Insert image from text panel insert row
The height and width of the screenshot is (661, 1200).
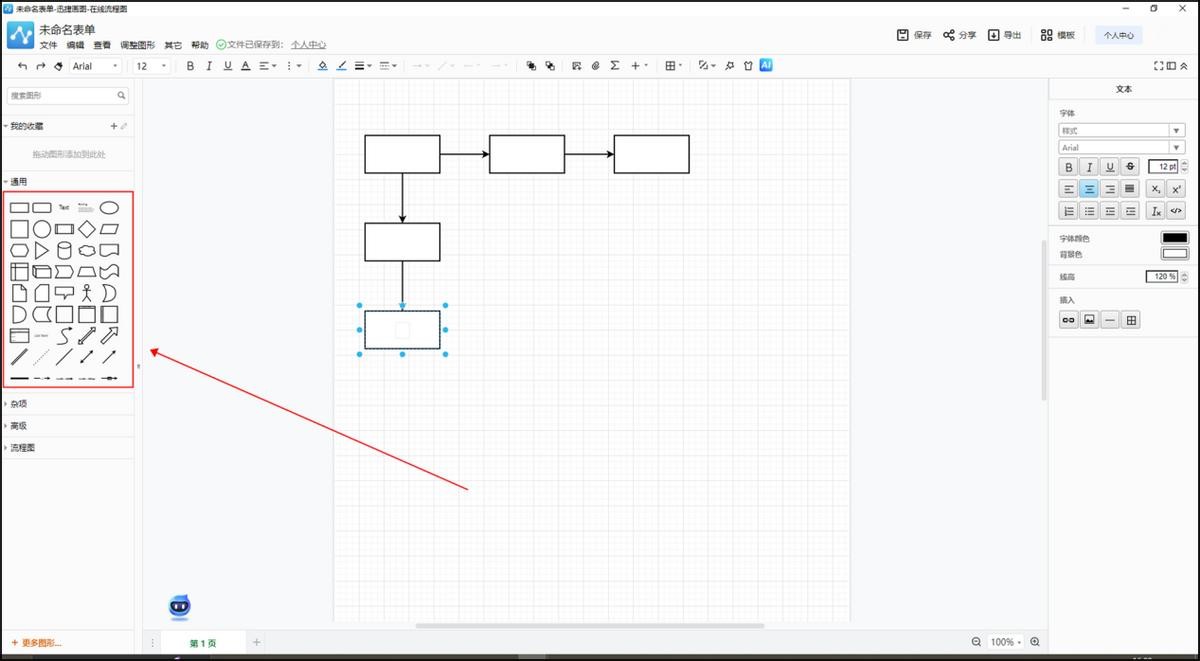coord(1089,320)
